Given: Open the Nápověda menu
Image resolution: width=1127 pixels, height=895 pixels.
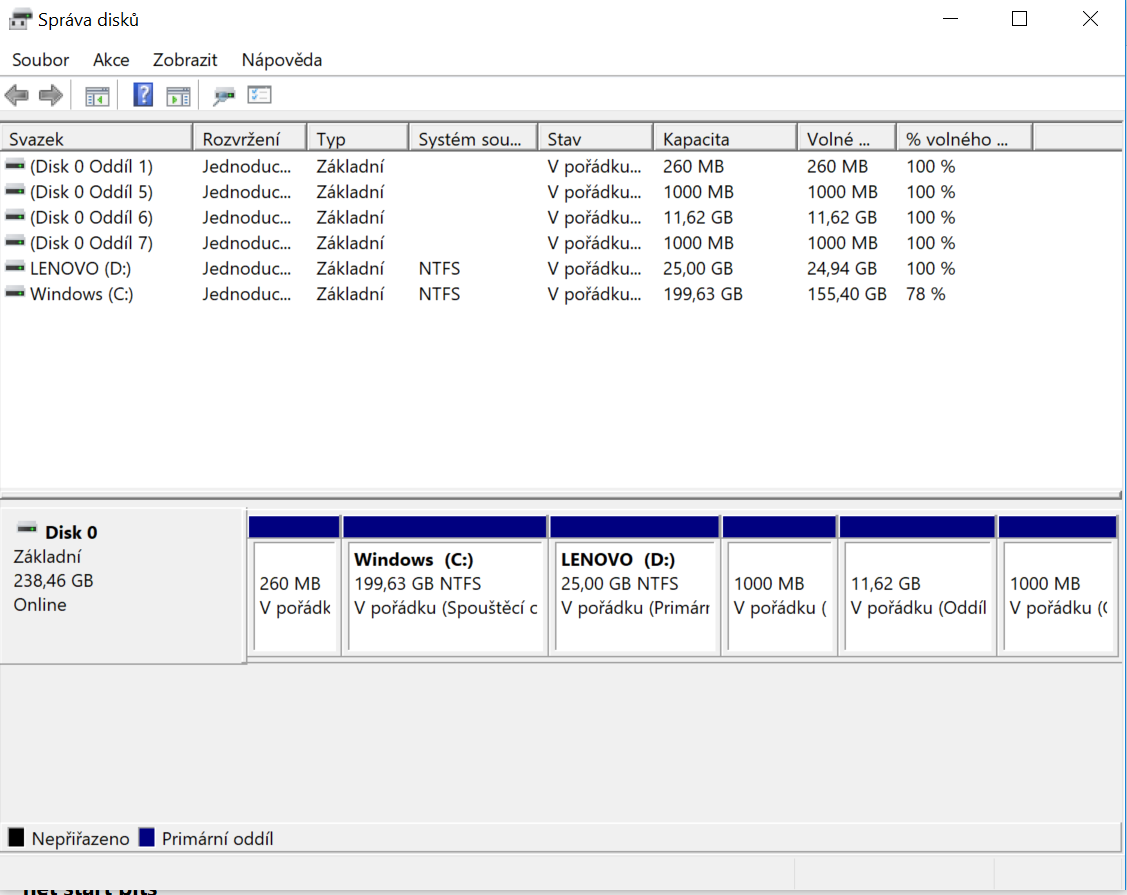Looking at the screenshot, I should click(282, 60).
